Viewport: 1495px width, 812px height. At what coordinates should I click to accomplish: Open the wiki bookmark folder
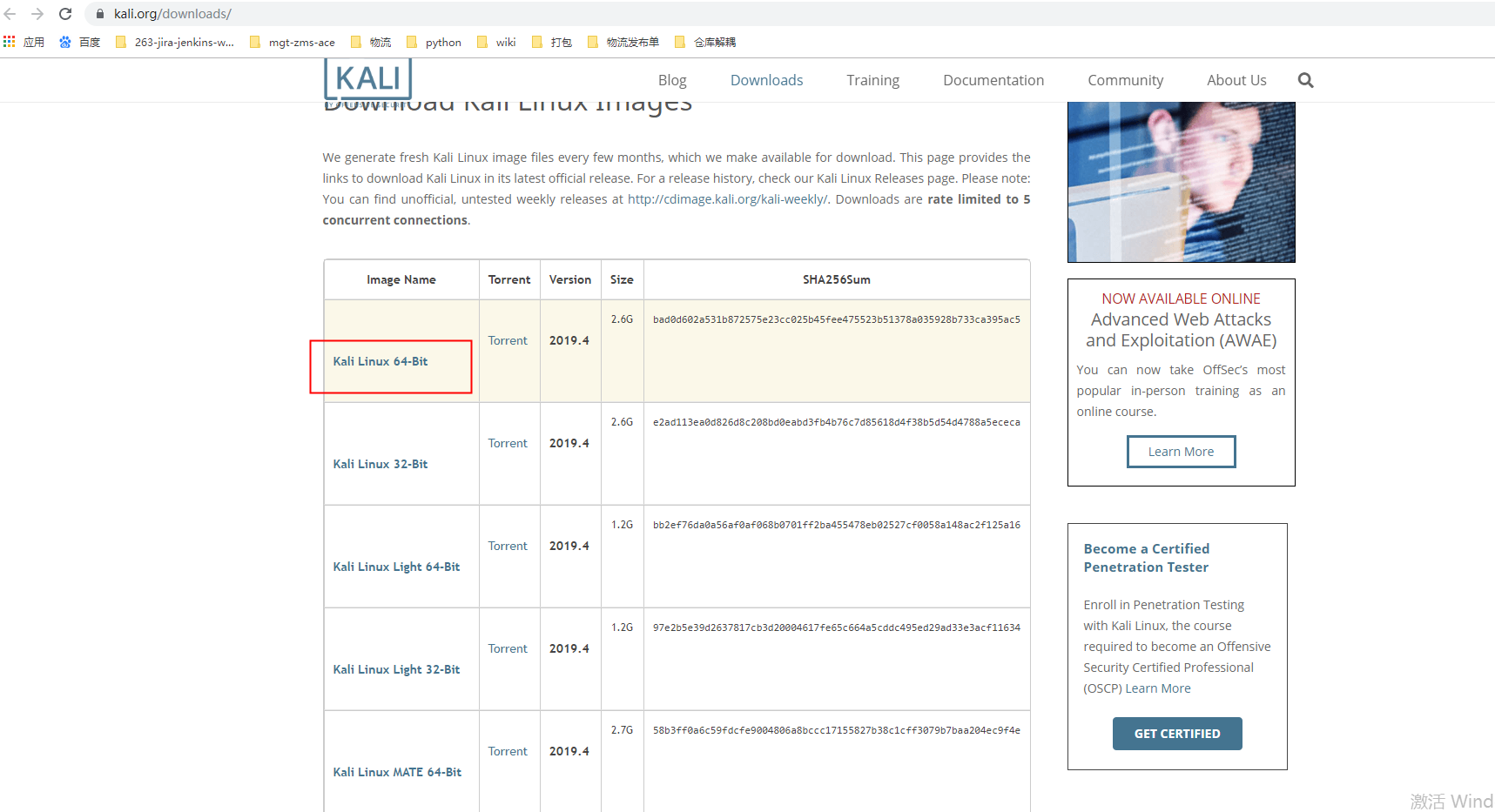click(x=496, y=42)
